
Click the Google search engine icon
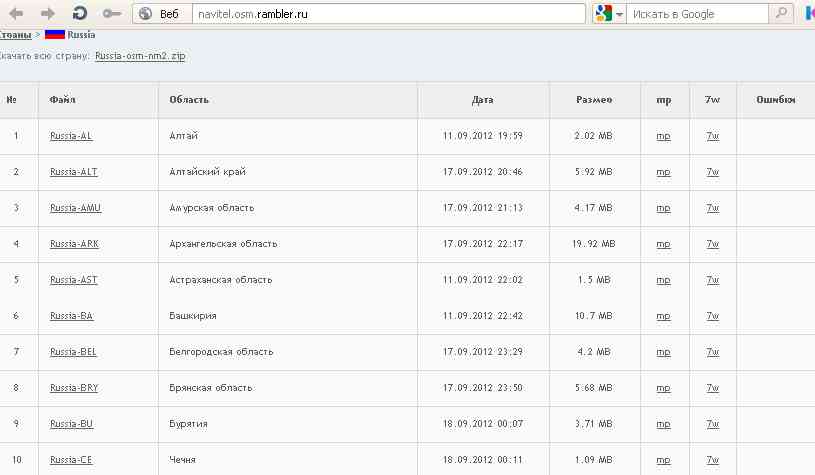tap(602, 14)
